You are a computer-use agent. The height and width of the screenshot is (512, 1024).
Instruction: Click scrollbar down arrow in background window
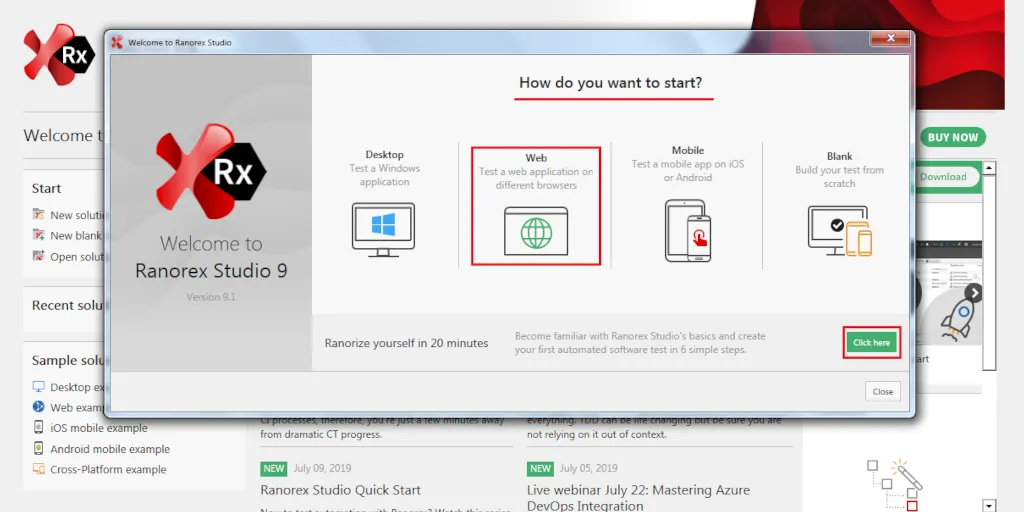coord(989,505)
